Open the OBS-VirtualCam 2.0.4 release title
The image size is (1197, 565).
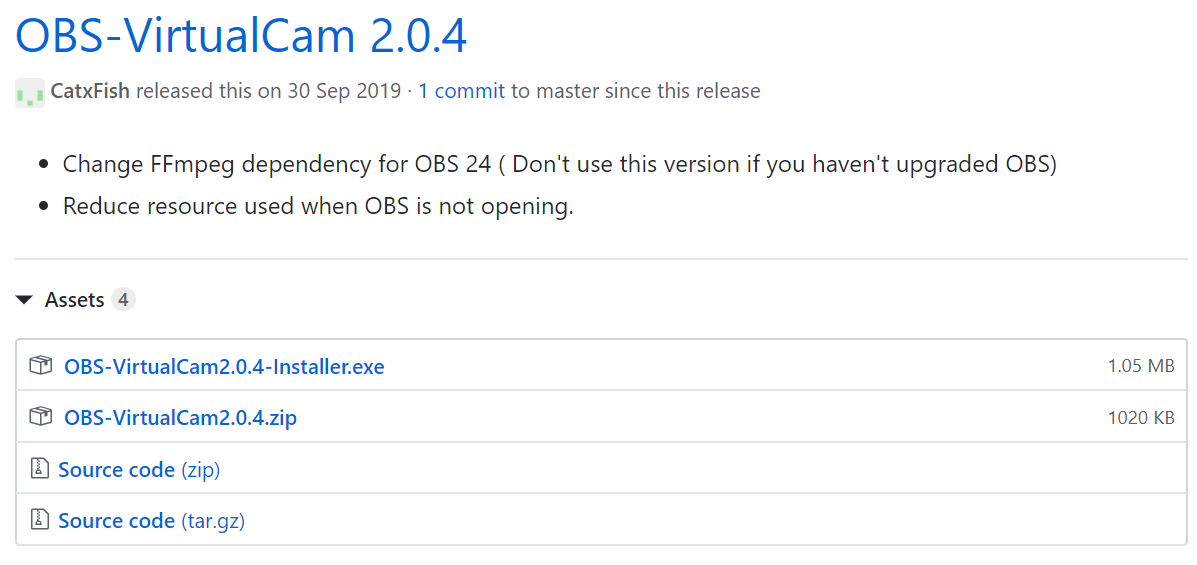point(241,36)
